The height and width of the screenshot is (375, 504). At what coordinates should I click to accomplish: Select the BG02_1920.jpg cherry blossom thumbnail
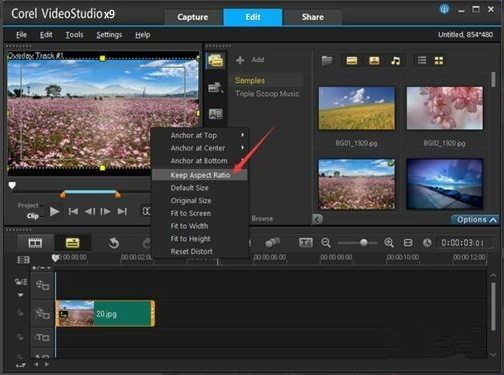[x=445, y=108]
